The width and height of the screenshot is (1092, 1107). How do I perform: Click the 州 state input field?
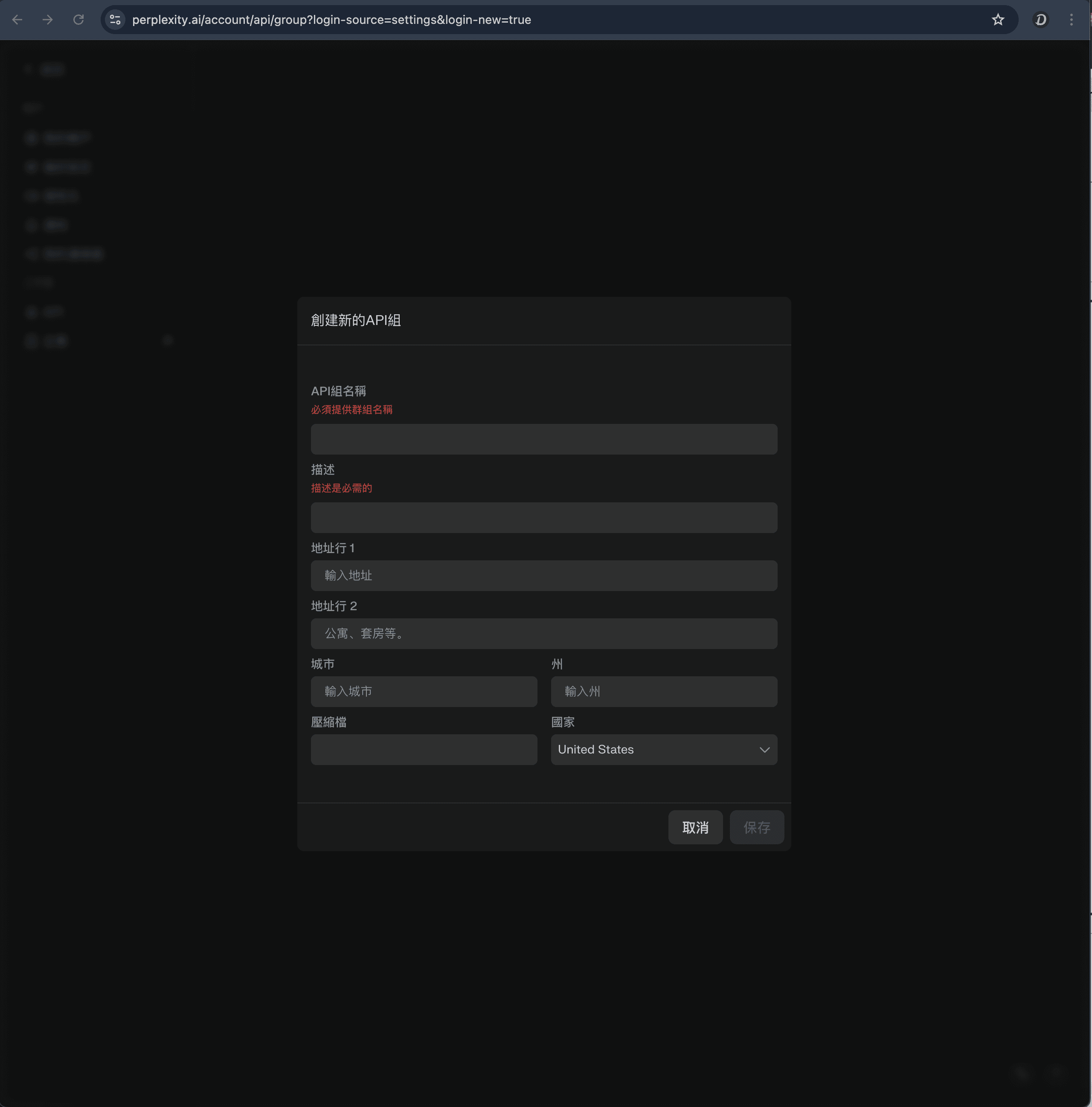664,692
